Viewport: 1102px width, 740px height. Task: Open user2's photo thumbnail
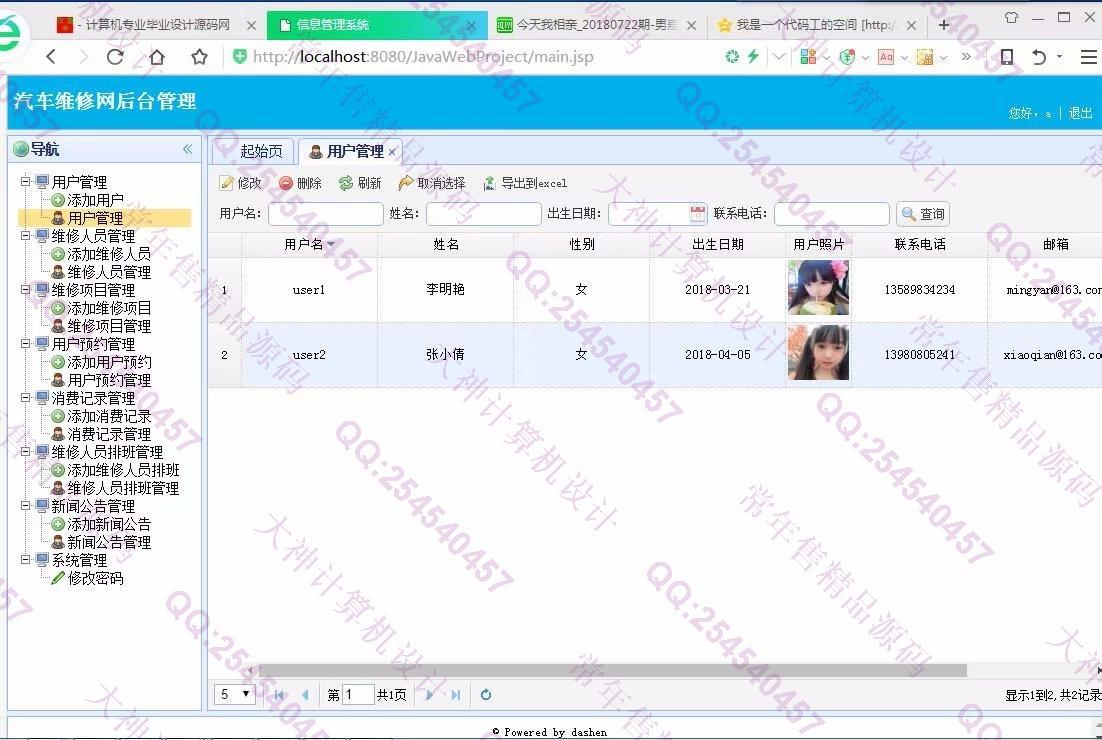coord(818,353)
